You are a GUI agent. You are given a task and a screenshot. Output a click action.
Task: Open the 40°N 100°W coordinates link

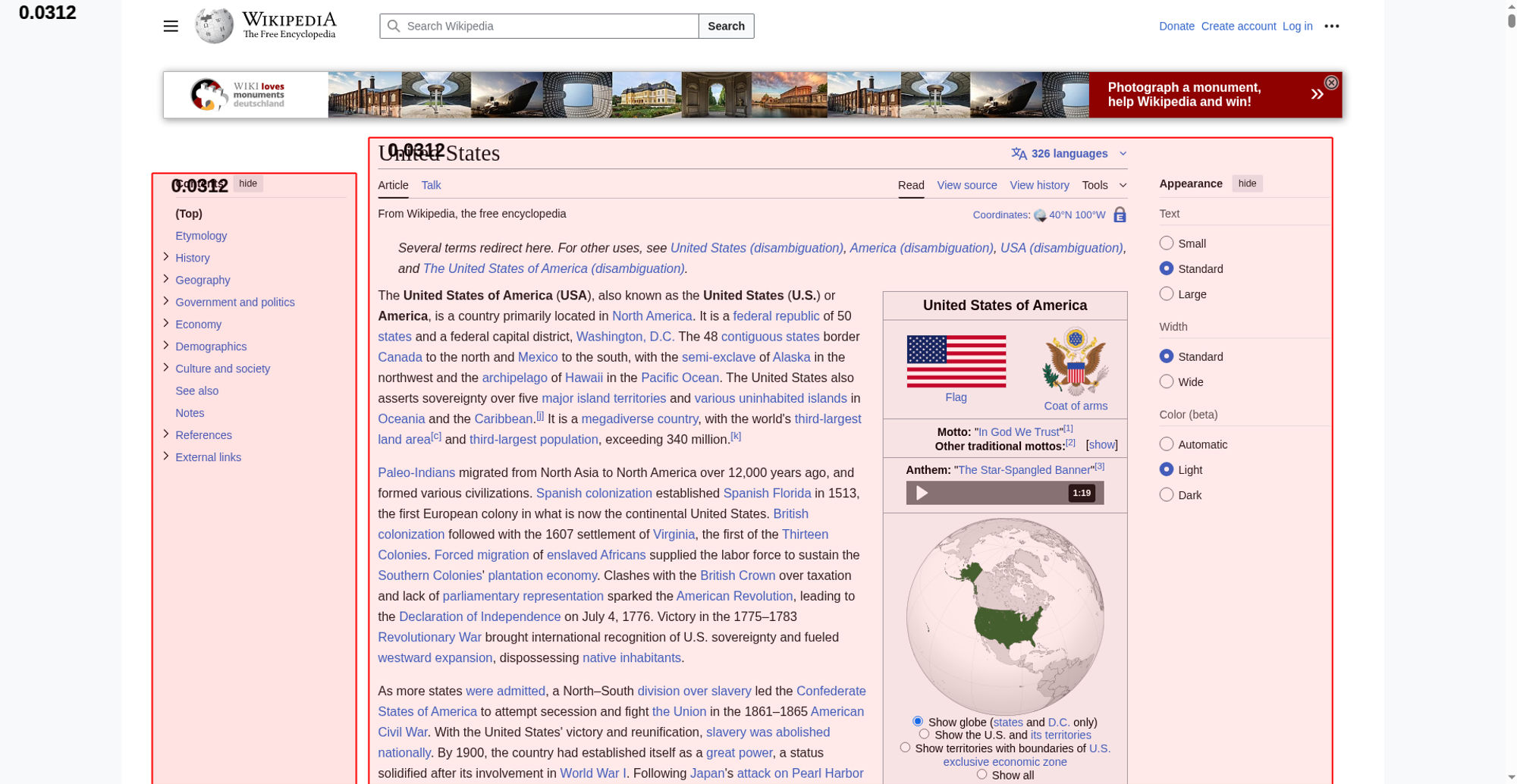pos(1077,215)
